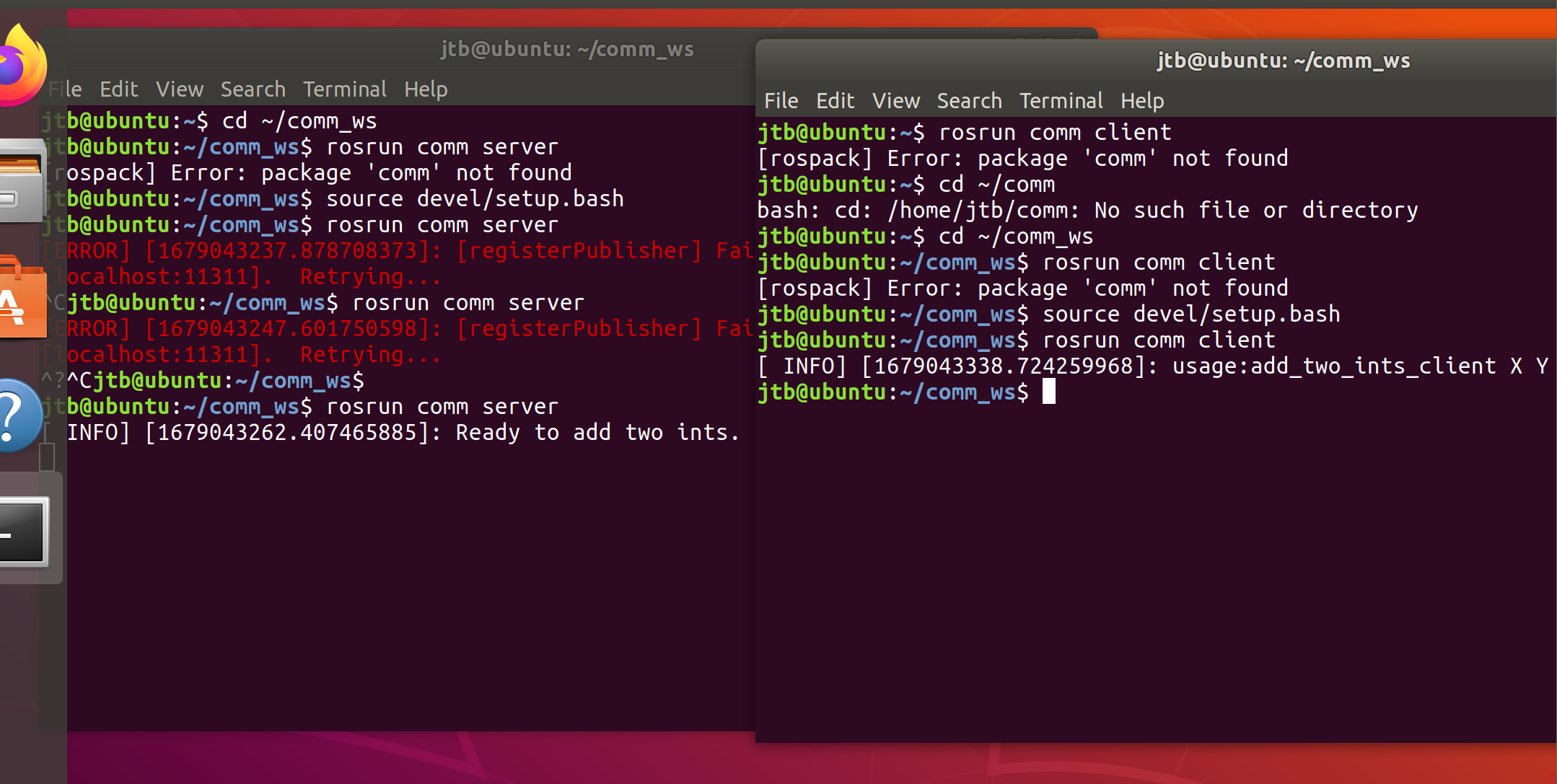Click the cursor block at right terminal prompt
1557x784 pixels.
click(x=1049, y=392)
